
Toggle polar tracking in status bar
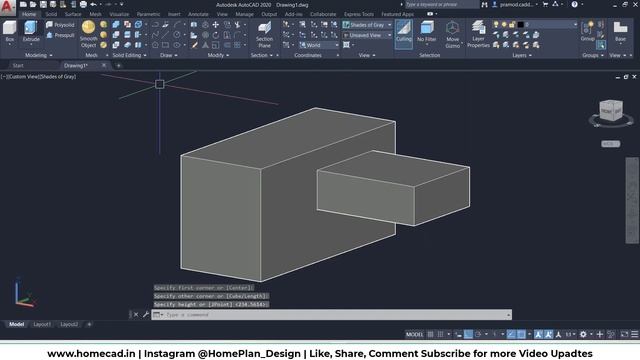click(x=478, y=334)
